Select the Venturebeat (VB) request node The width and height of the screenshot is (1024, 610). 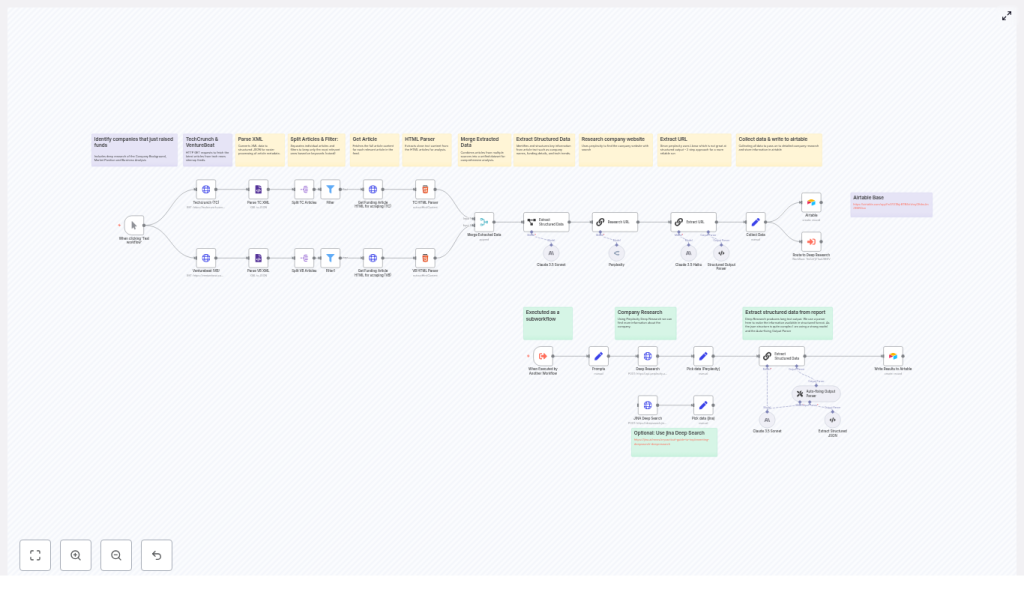click(x=207, y=258)
